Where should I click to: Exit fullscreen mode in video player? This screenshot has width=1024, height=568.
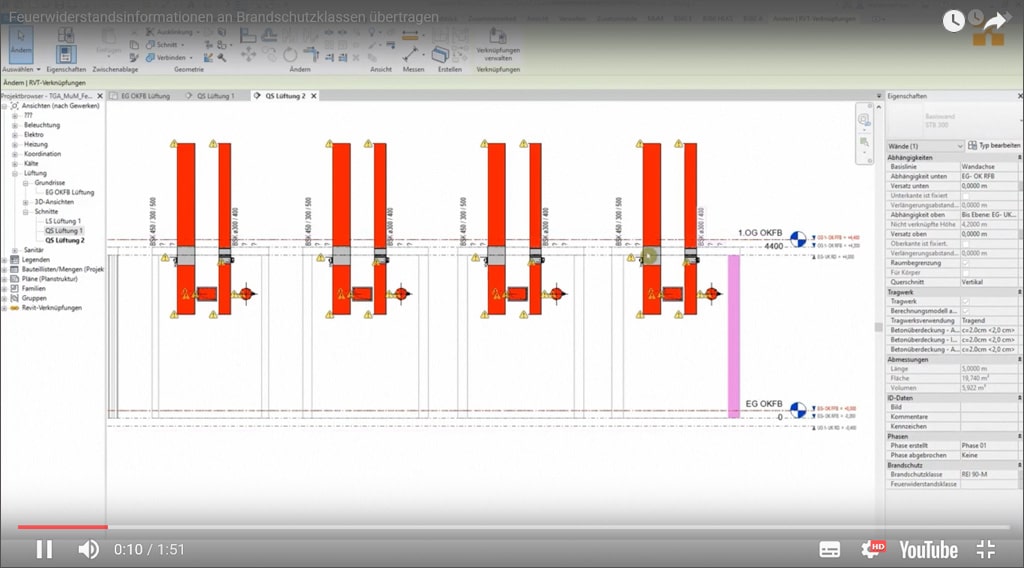986,549
